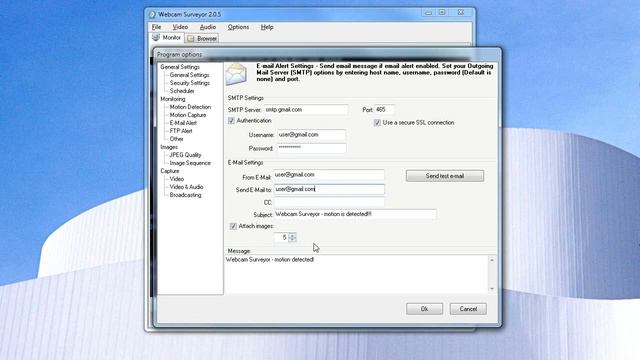
Task: Click inside the Message text area
Action: coord(356,274)
